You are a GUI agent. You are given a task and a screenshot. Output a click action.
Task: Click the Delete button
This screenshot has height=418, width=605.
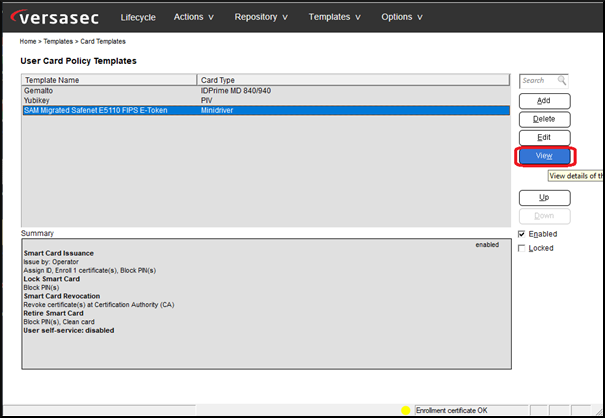(x=544, y=119)
